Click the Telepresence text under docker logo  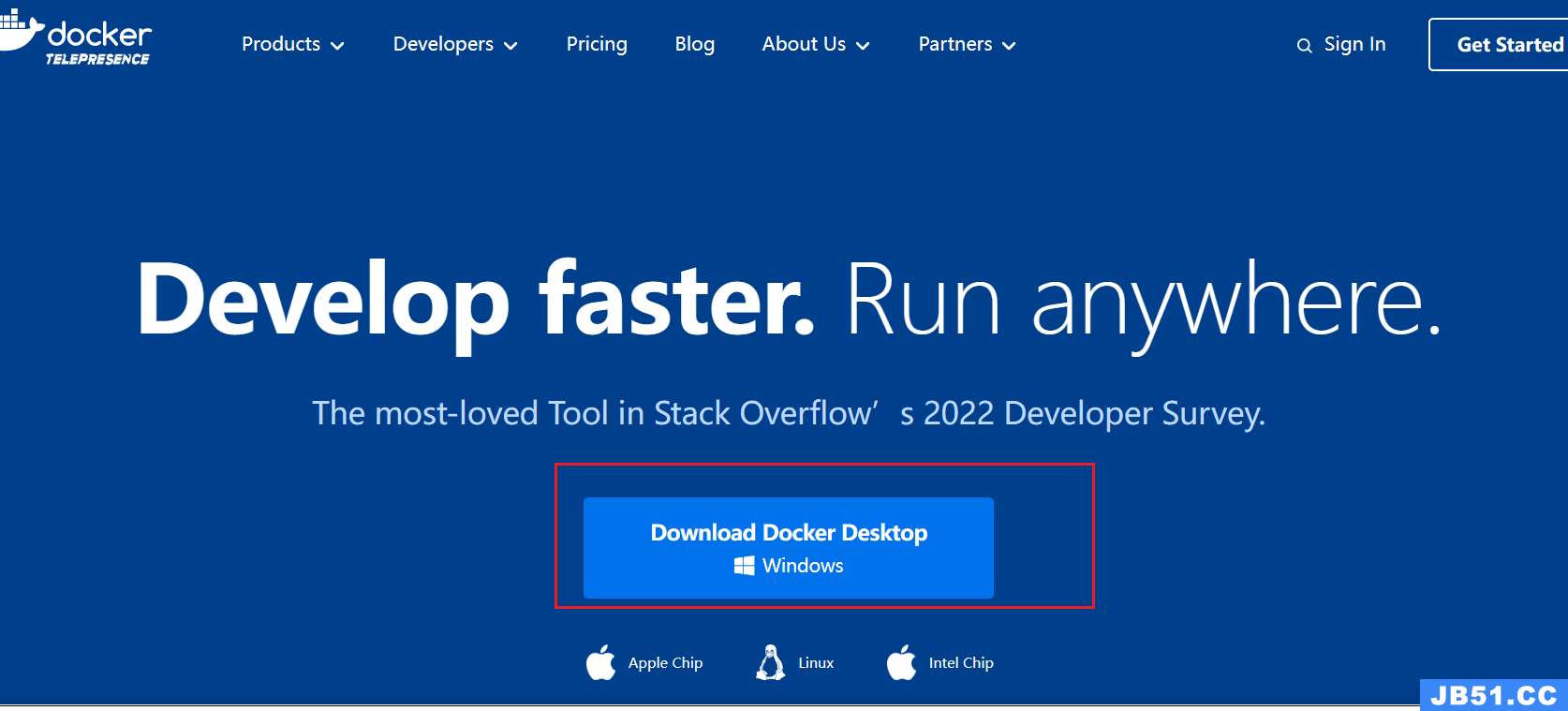point(97,59)
